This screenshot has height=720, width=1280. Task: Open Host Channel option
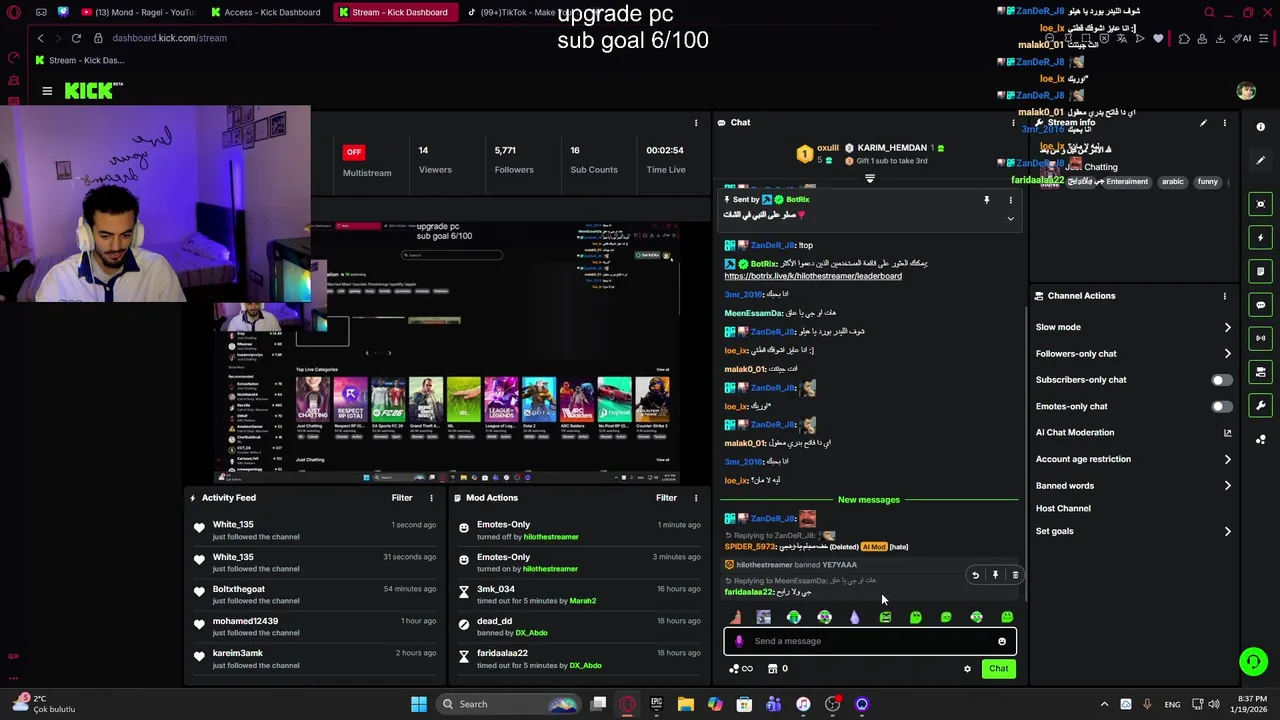coord(1063,509)
